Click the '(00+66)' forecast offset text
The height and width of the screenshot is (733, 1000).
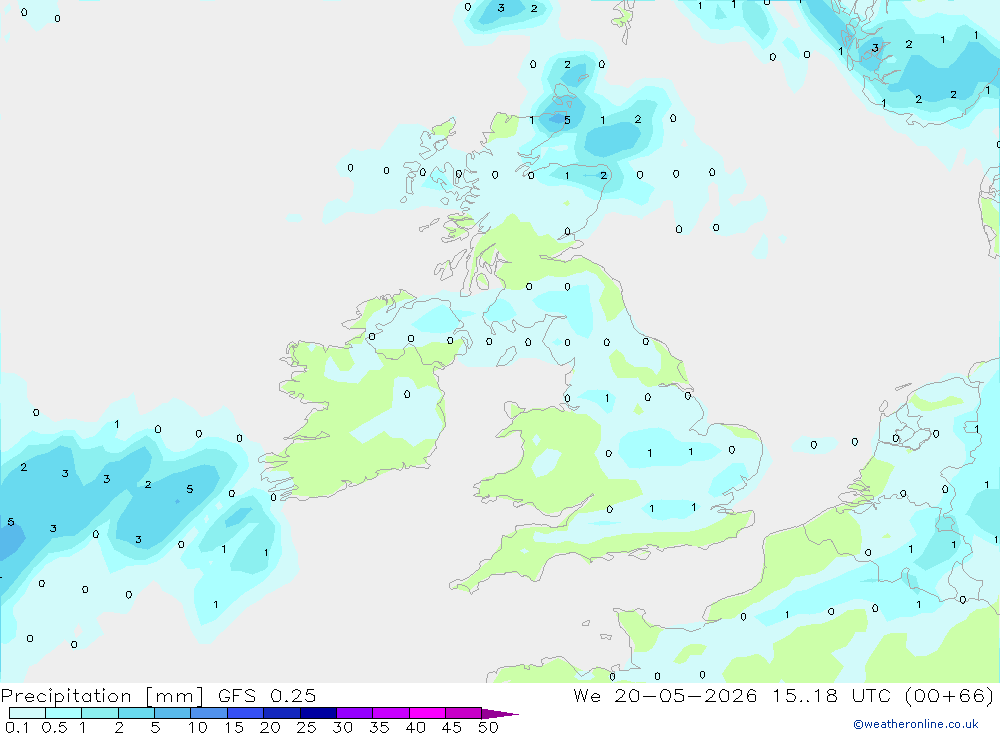(949, 696)
